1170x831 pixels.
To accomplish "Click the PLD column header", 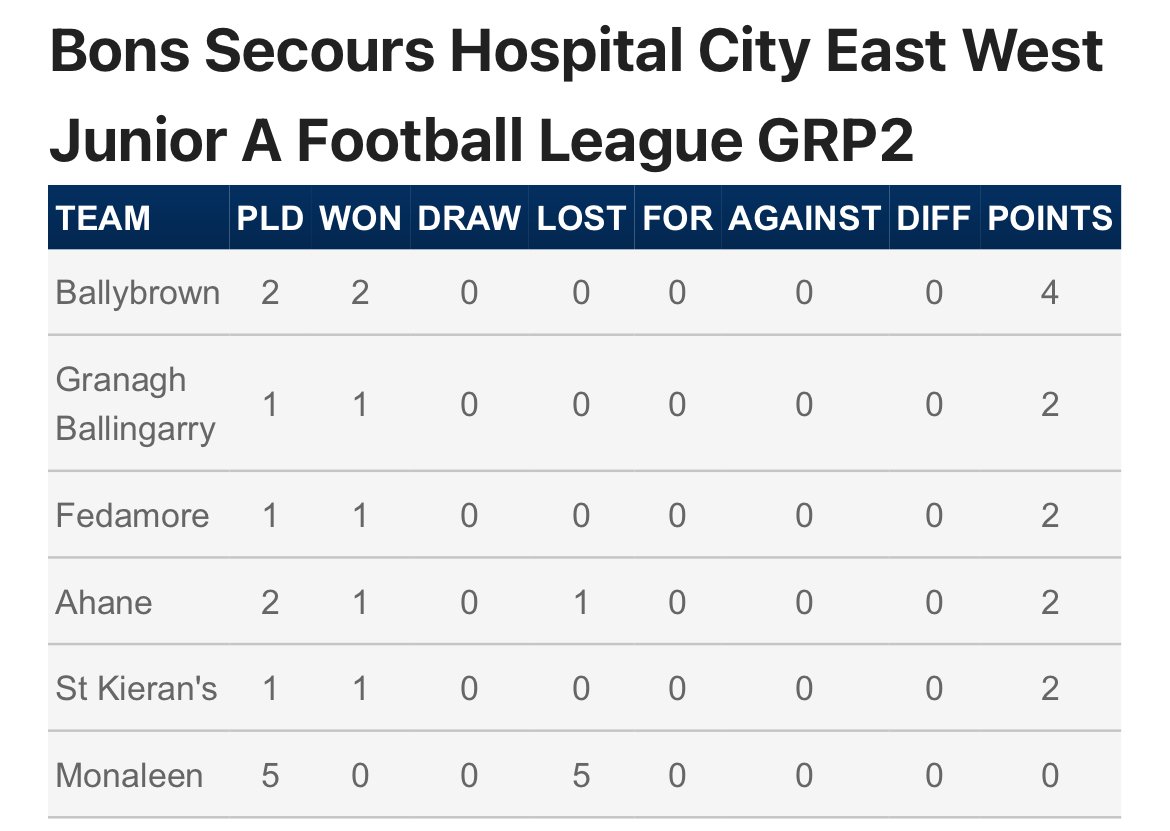I will click(x=269, y=219).
